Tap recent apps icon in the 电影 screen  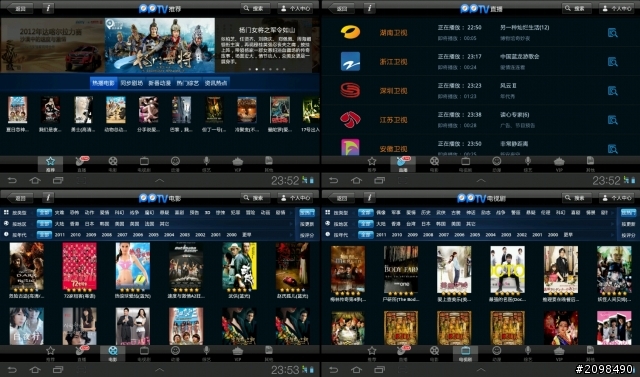(x=58, y=370)
